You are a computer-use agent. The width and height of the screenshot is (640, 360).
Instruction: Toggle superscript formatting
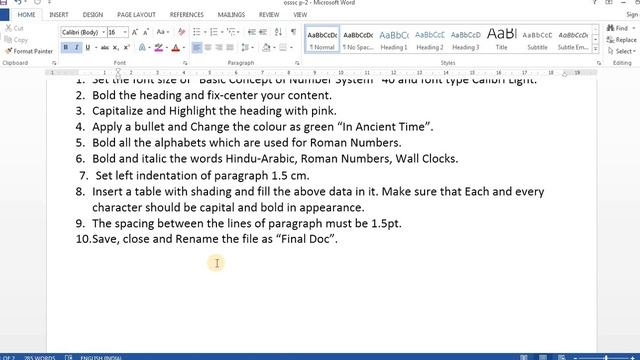click(x=127, y=48)
